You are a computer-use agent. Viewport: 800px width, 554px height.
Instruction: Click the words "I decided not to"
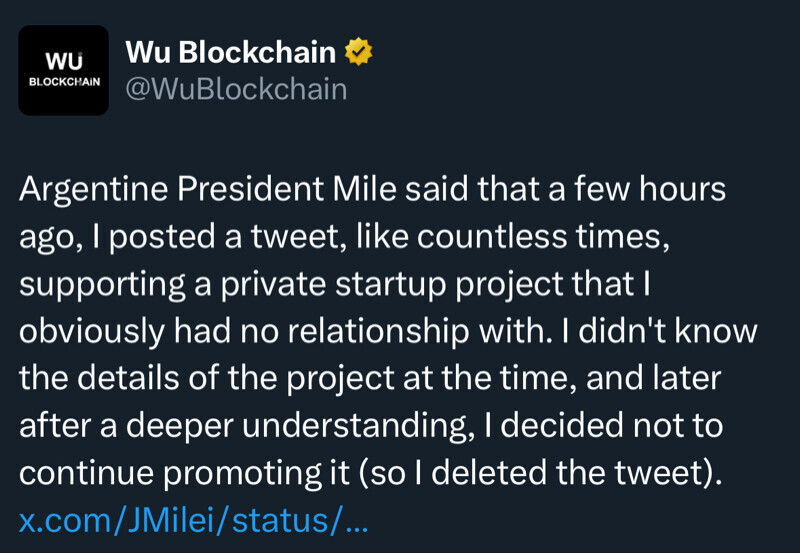point(600,426)
